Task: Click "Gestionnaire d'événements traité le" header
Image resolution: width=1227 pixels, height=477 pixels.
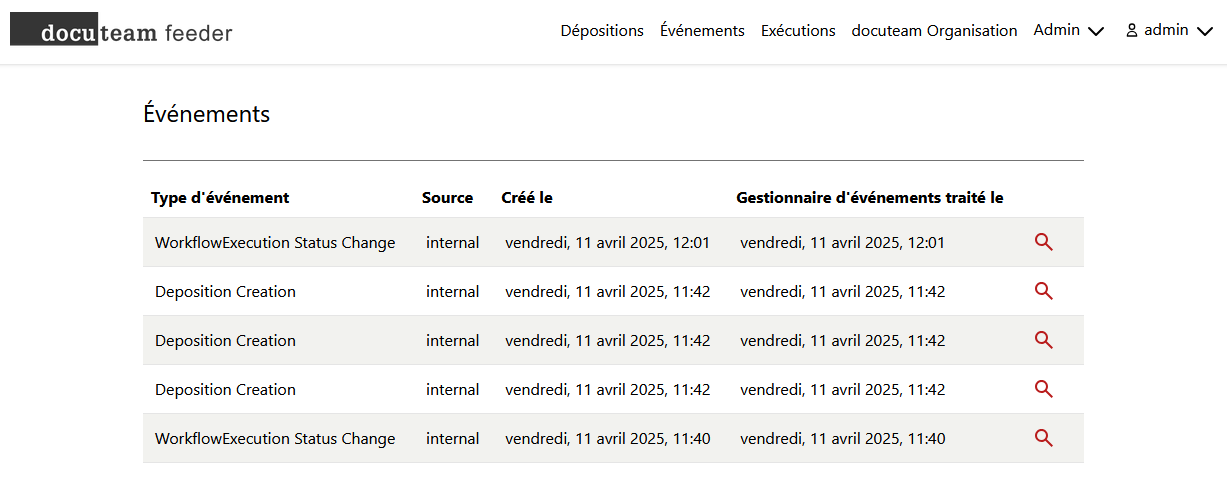Action: pos(869,198)
